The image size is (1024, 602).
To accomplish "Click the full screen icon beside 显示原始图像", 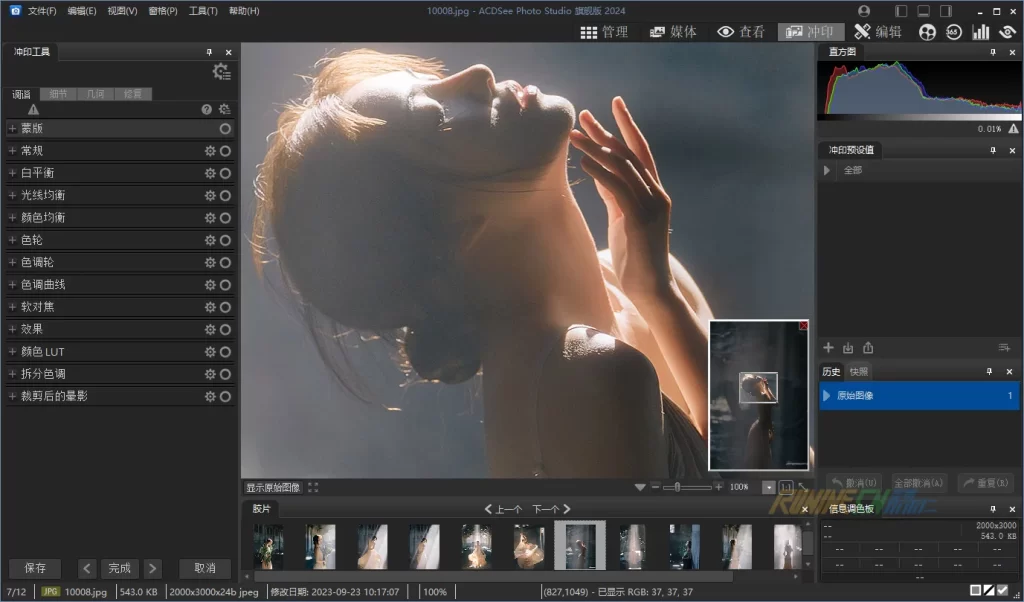I will pos(313,487).
